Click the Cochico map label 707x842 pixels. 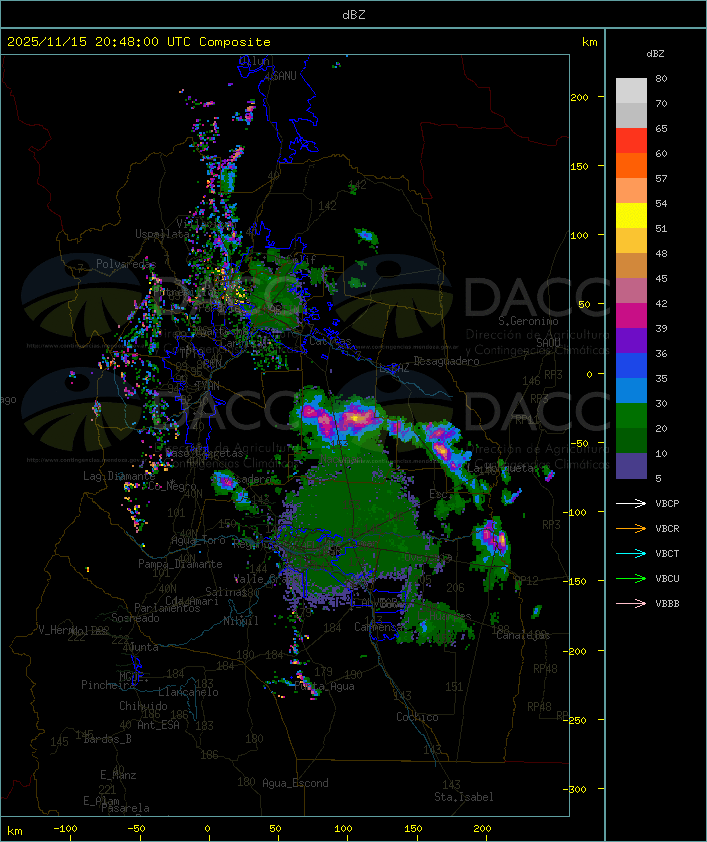click(x=417, y=717)
